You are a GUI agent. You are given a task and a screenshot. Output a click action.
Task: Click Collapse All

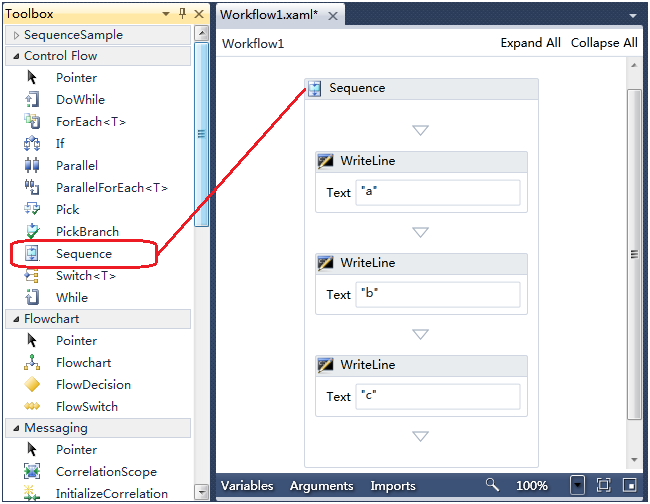604,43
